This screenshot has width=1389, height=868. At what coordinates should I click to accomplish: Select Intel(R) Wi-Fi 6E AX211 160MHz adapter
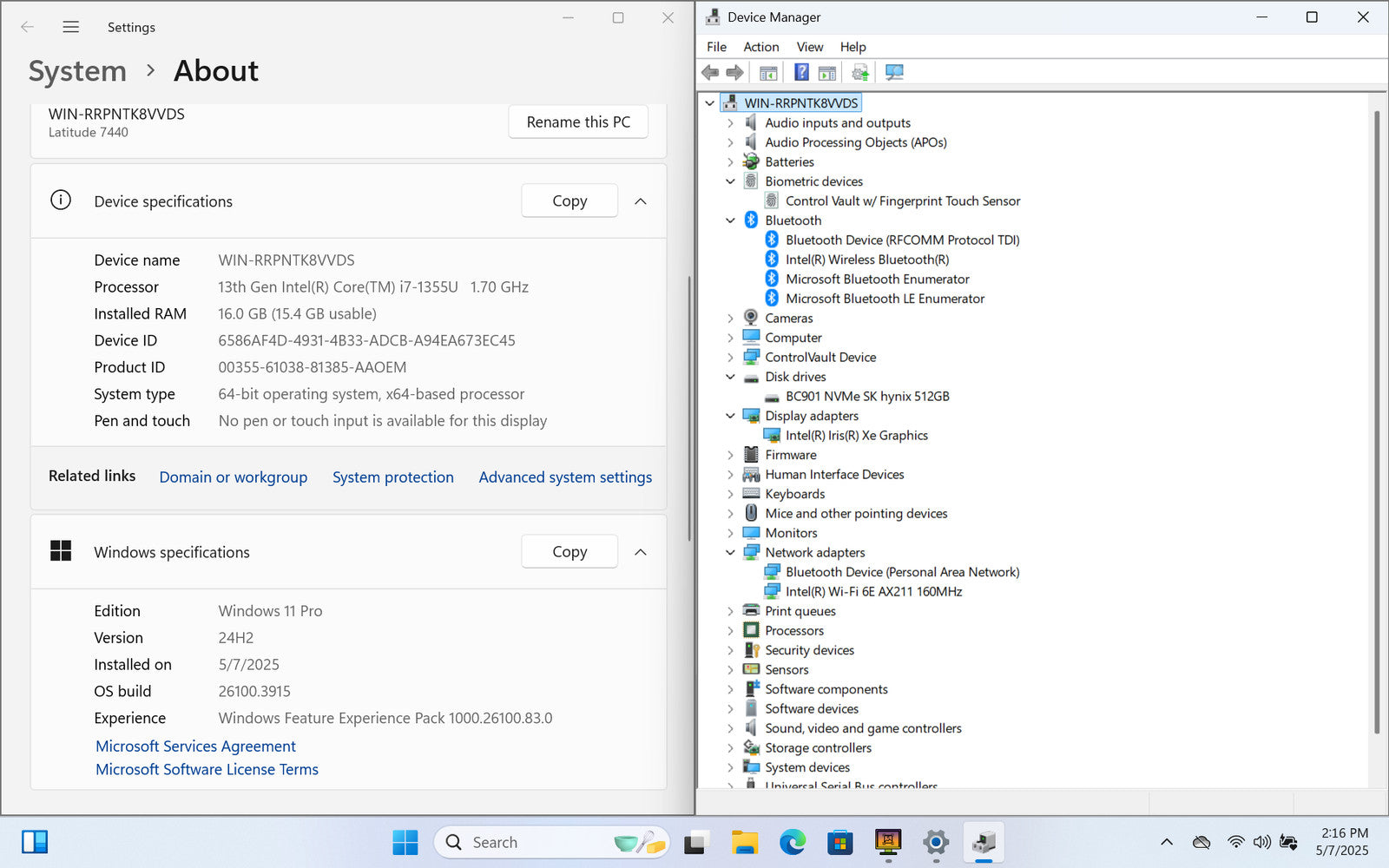pyautogui.click(x=873, y=591)
